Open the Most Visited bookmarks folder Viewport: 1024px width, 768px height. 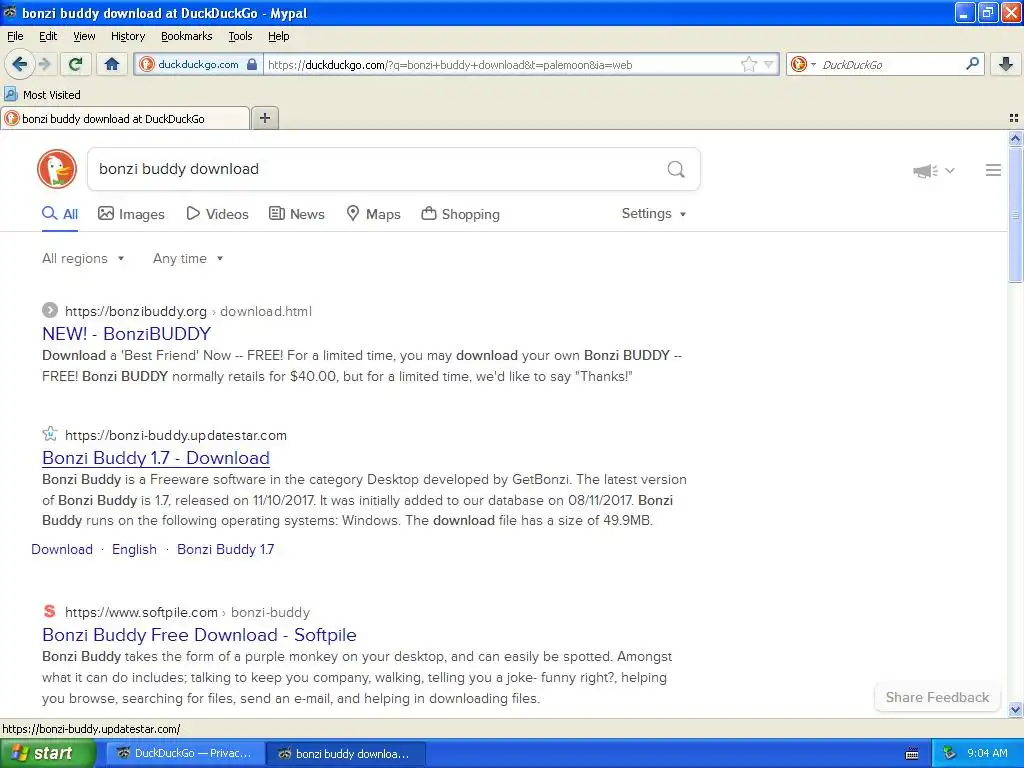pyautogui.click(x=43, y=95)
